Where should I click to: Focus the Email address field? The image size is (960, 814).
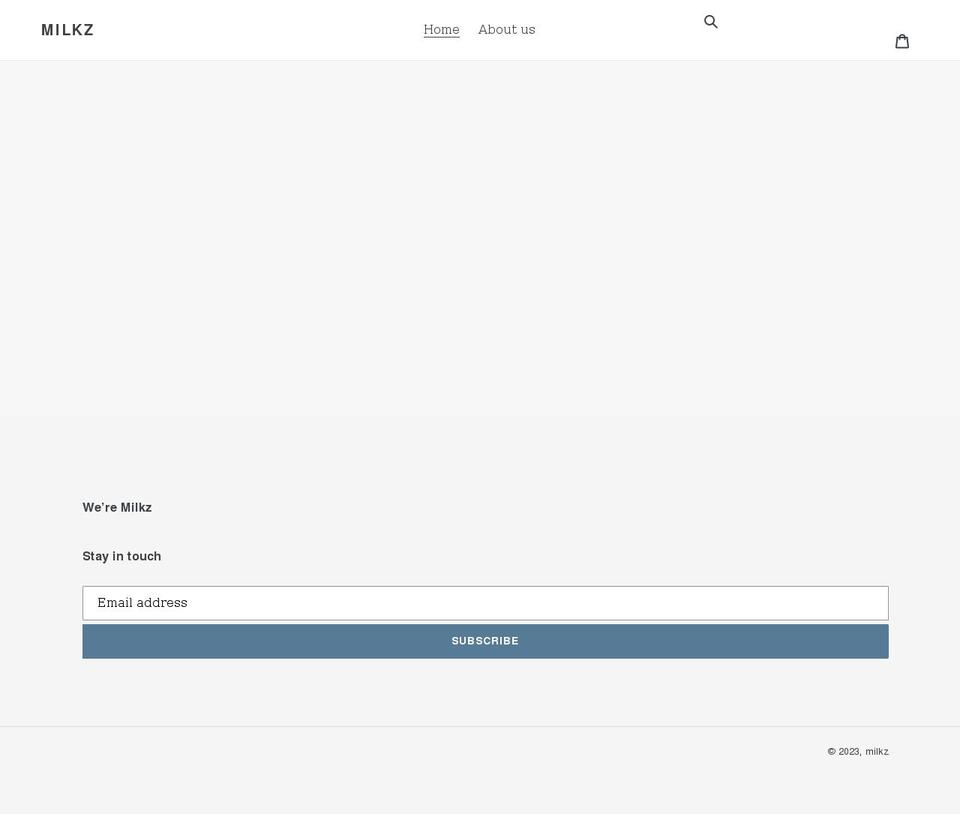point(486,603)
